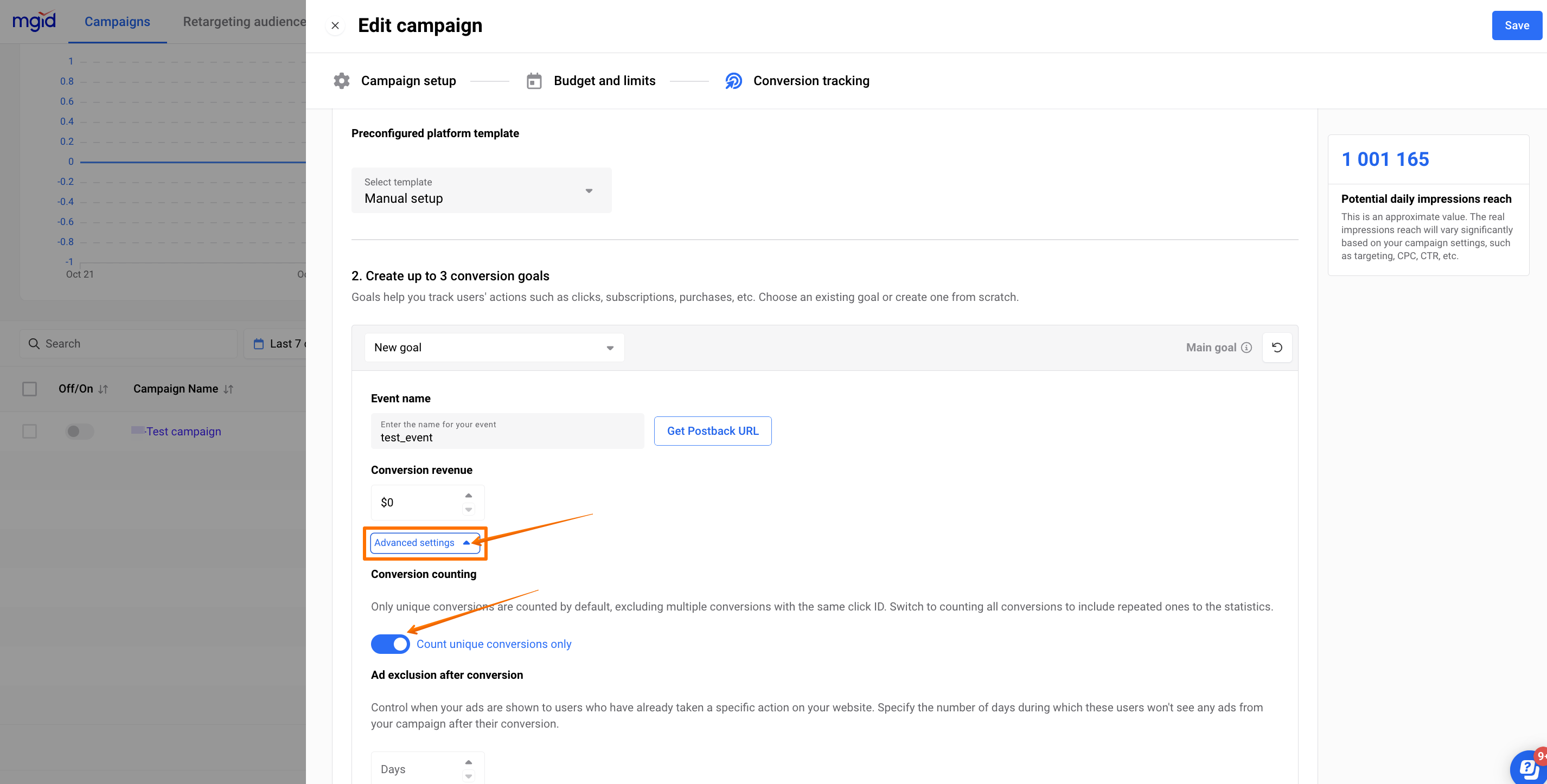Toggle the Test campaign on/off switch

[x=79, y=431]
